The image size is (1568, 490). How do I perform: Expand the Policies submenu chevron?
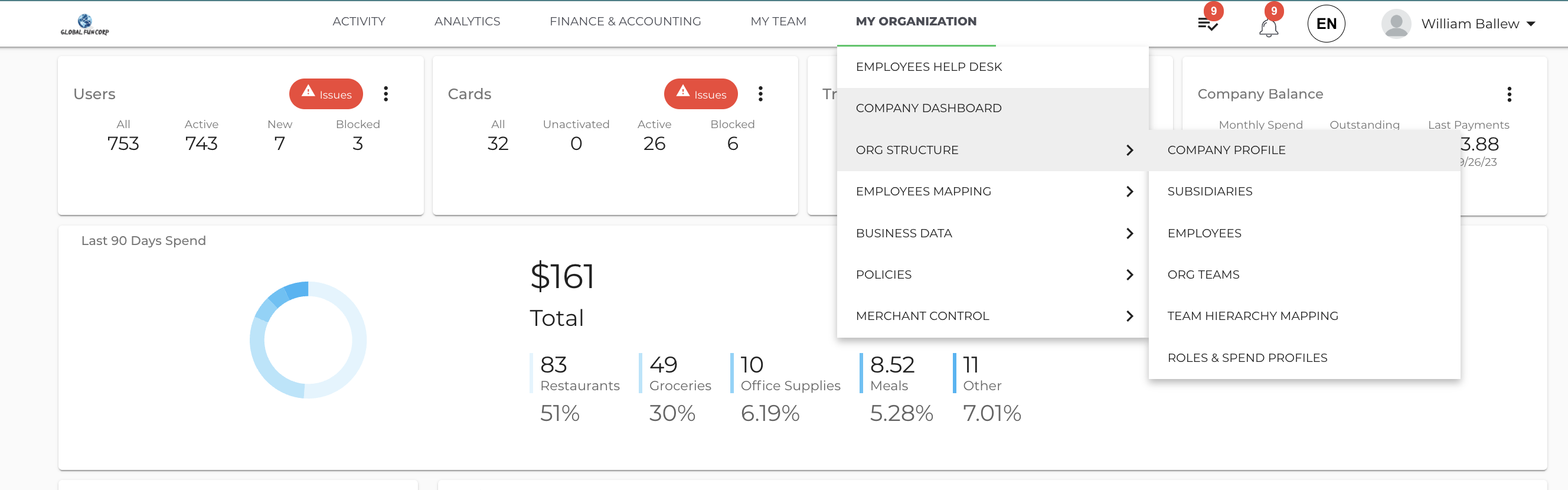pos(1130,275)
